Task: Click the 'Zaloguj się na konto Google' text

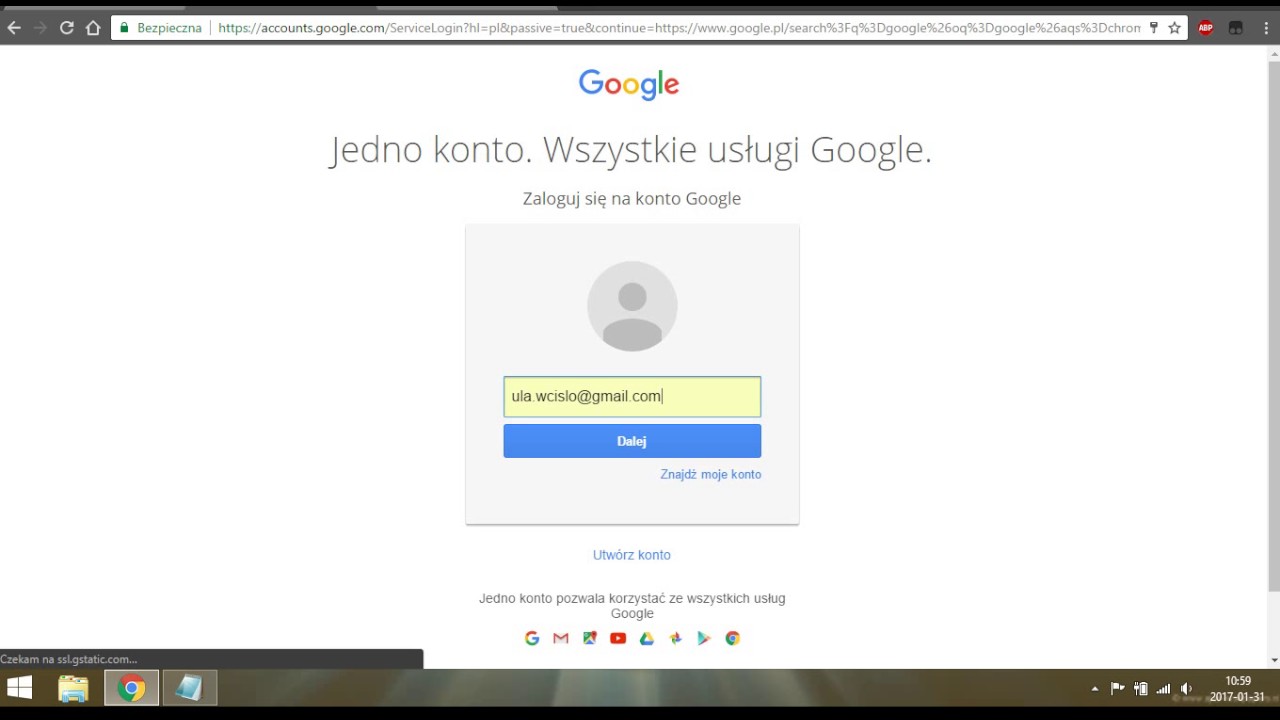Action: pyautogui.click(x=632, y=199)
